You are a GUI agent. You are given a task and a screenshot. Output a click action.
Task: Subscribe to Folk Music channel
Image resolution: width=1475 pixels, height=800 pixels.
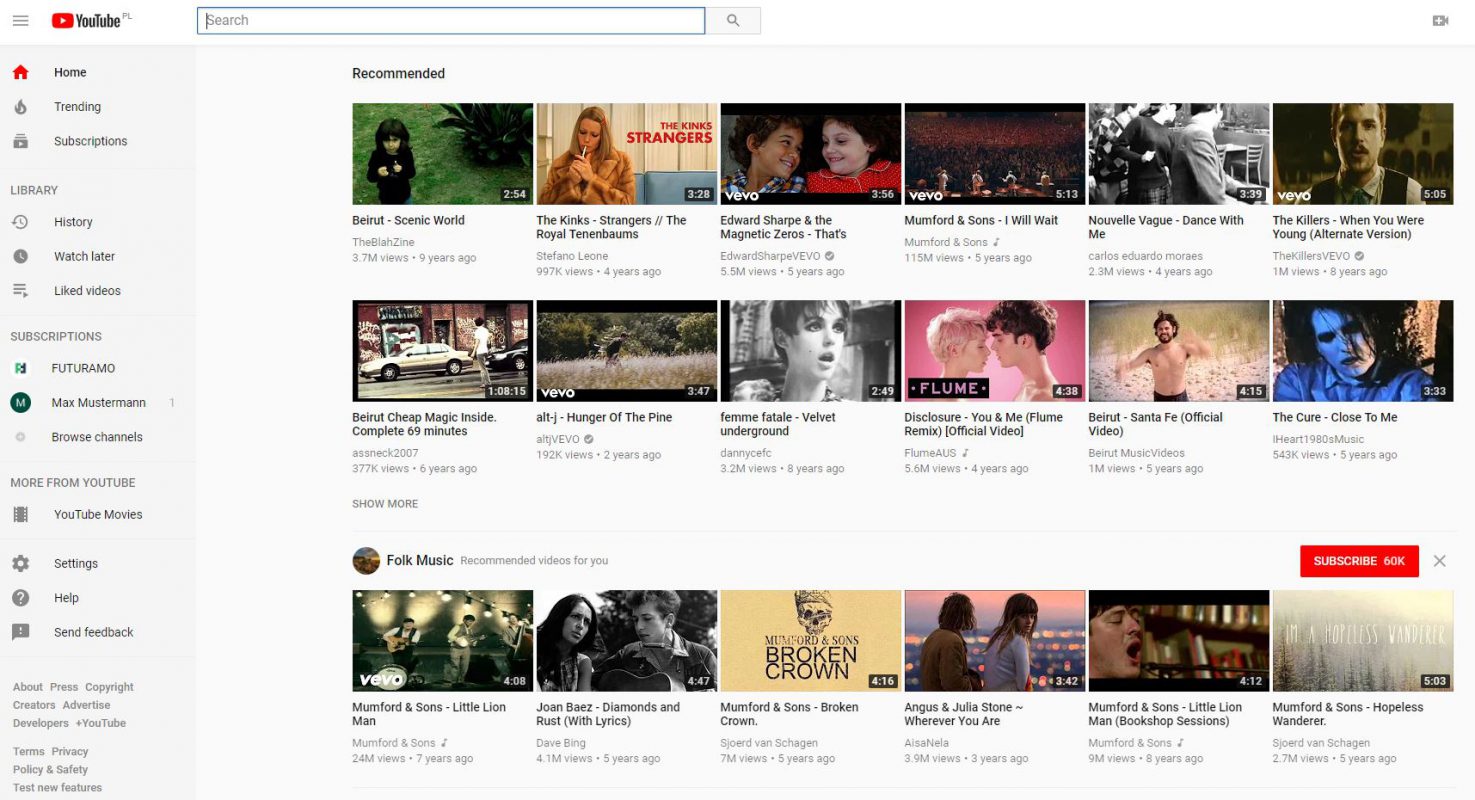[x=1359, y=561]
